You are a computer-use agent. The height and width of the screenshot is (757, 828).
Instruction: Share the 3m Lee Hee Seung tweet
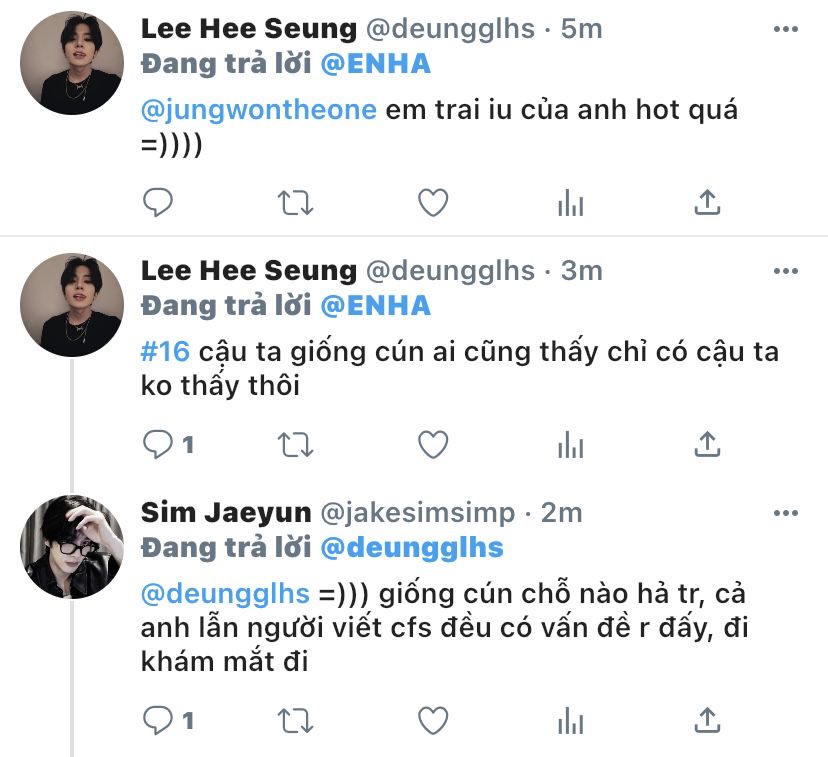tap(707, 444)
